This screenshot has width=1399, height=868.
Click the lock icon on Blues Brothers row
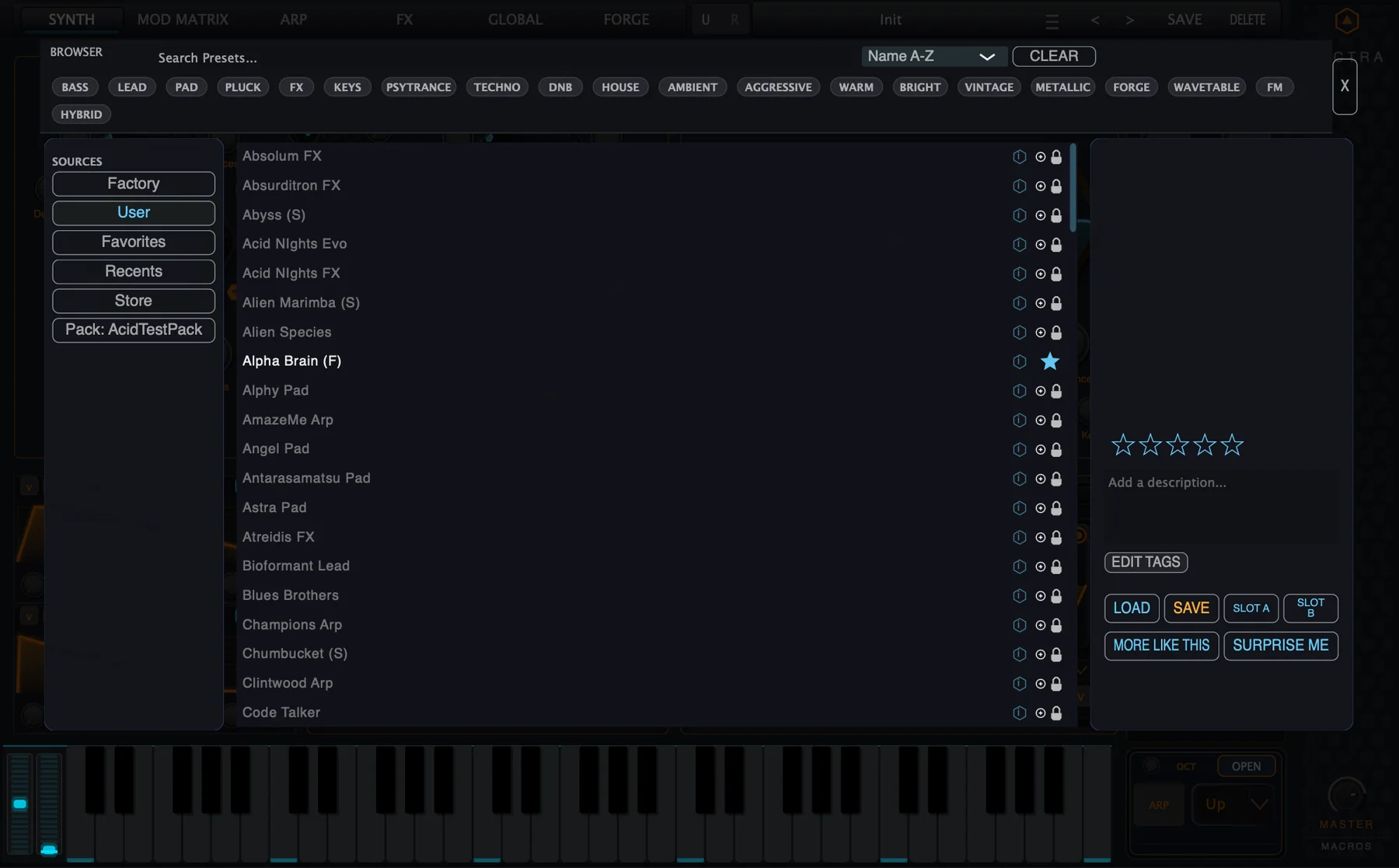point(1056,596)
